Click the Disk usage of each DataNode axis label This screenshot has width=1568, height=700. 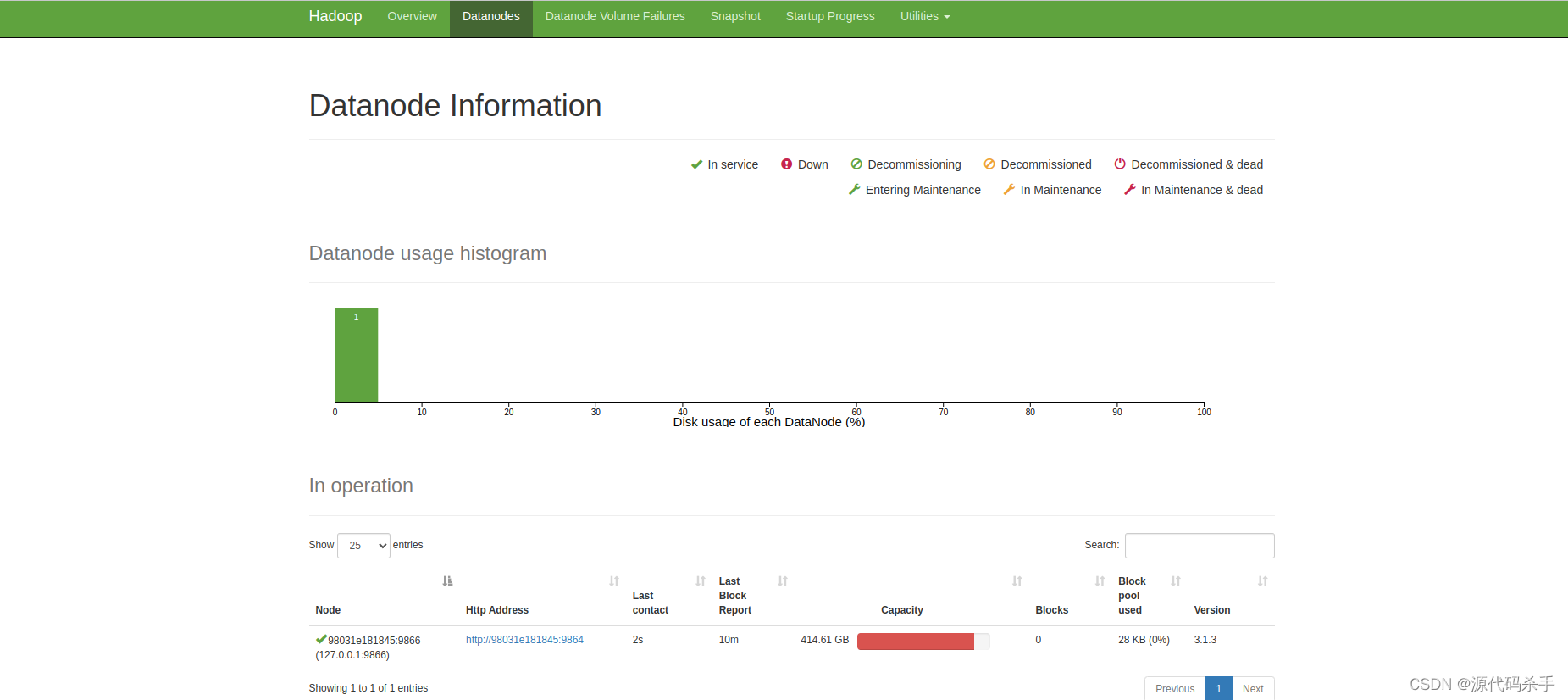(769, 422)
